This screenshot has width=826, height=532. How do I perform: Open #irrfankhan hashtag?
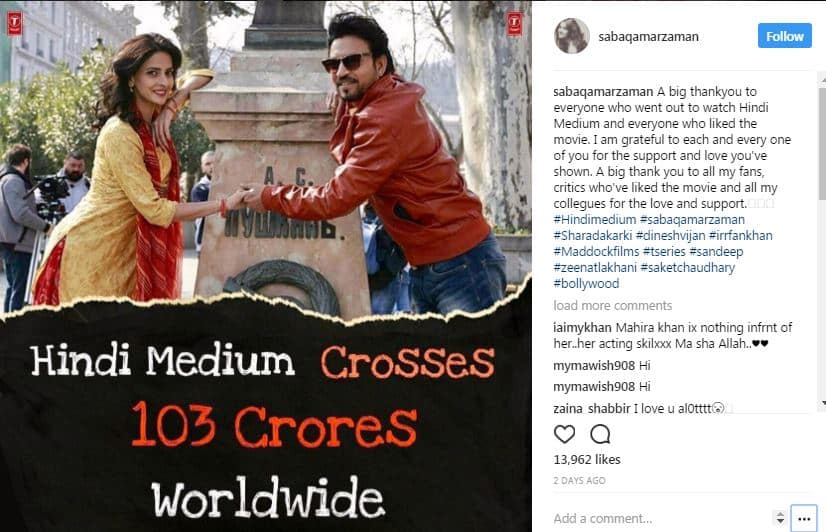pos(741,235)
